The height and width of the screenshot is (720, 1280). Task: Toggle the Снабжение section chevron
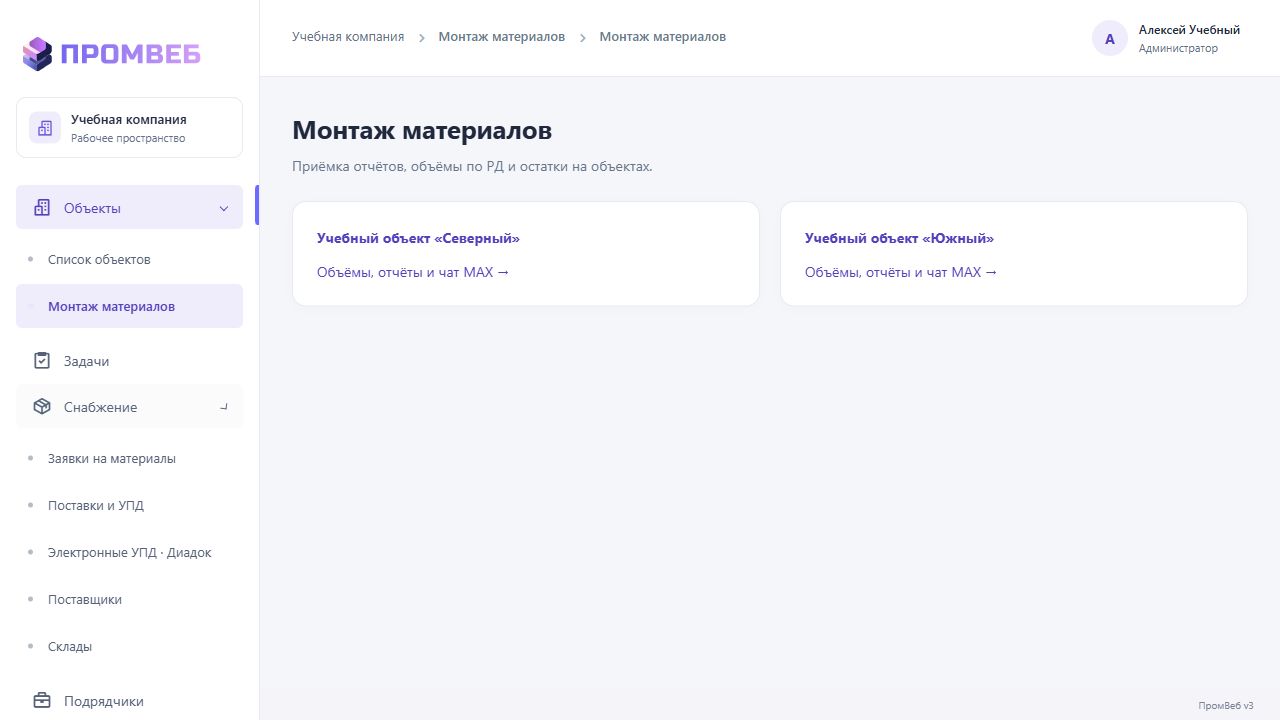(224, 407)
